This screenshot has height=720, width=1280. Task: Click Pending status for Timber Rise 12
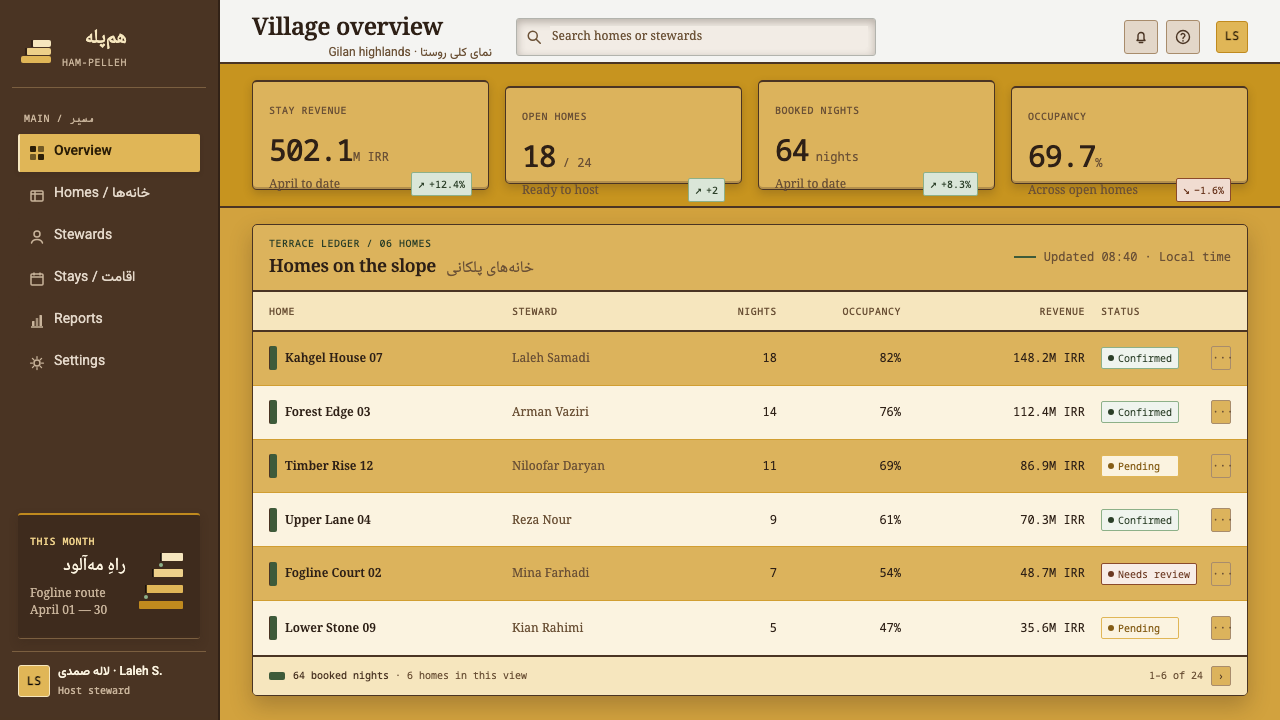tap(1140, 466)
